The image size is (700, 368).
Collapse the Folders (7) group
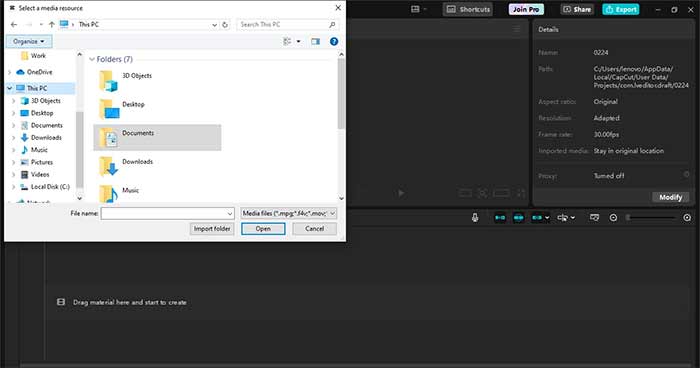coord(92,59)
